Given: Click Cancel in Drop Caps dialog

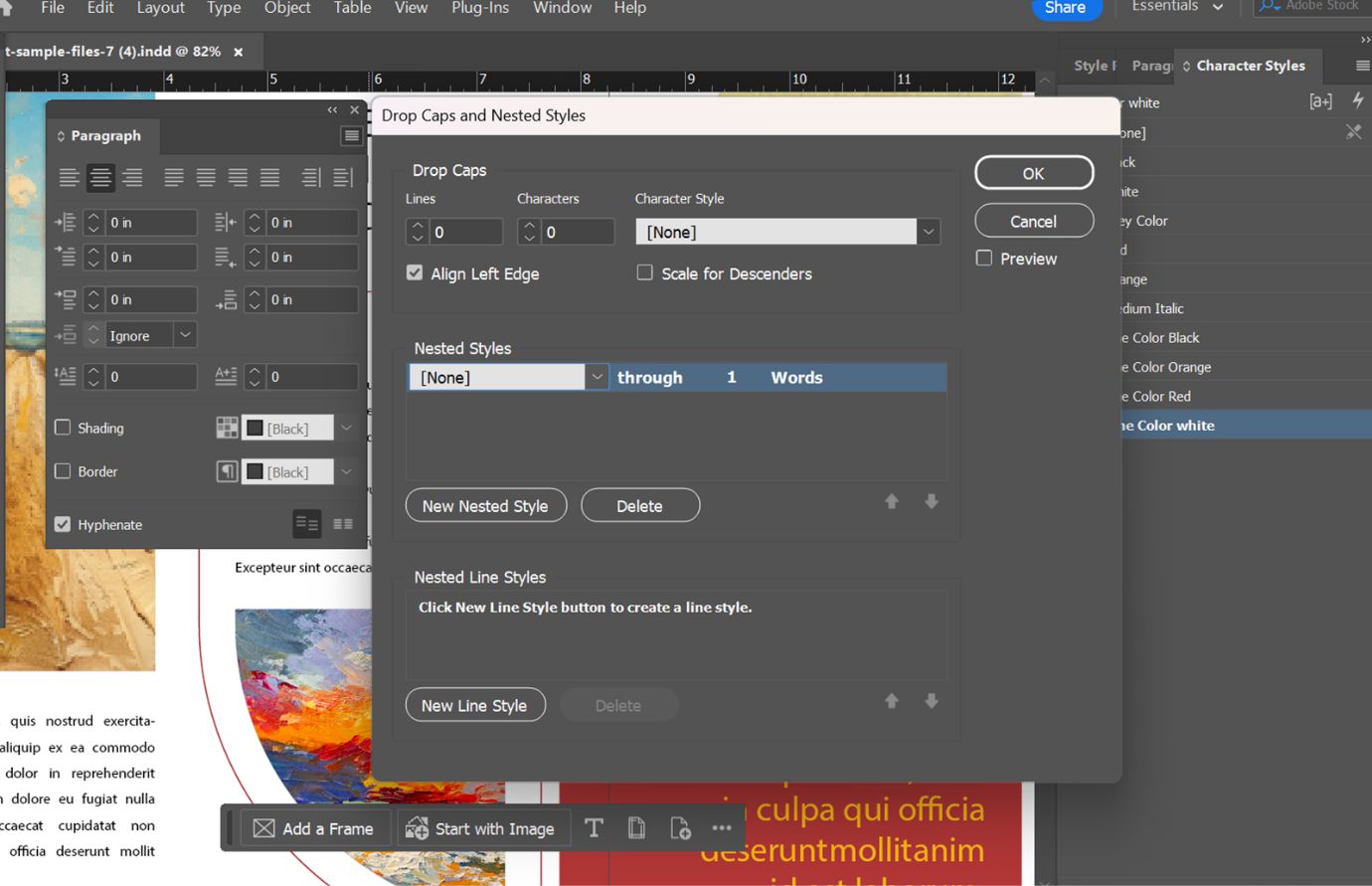Looking at the screenshot, I should click(x=1034, y=221).
